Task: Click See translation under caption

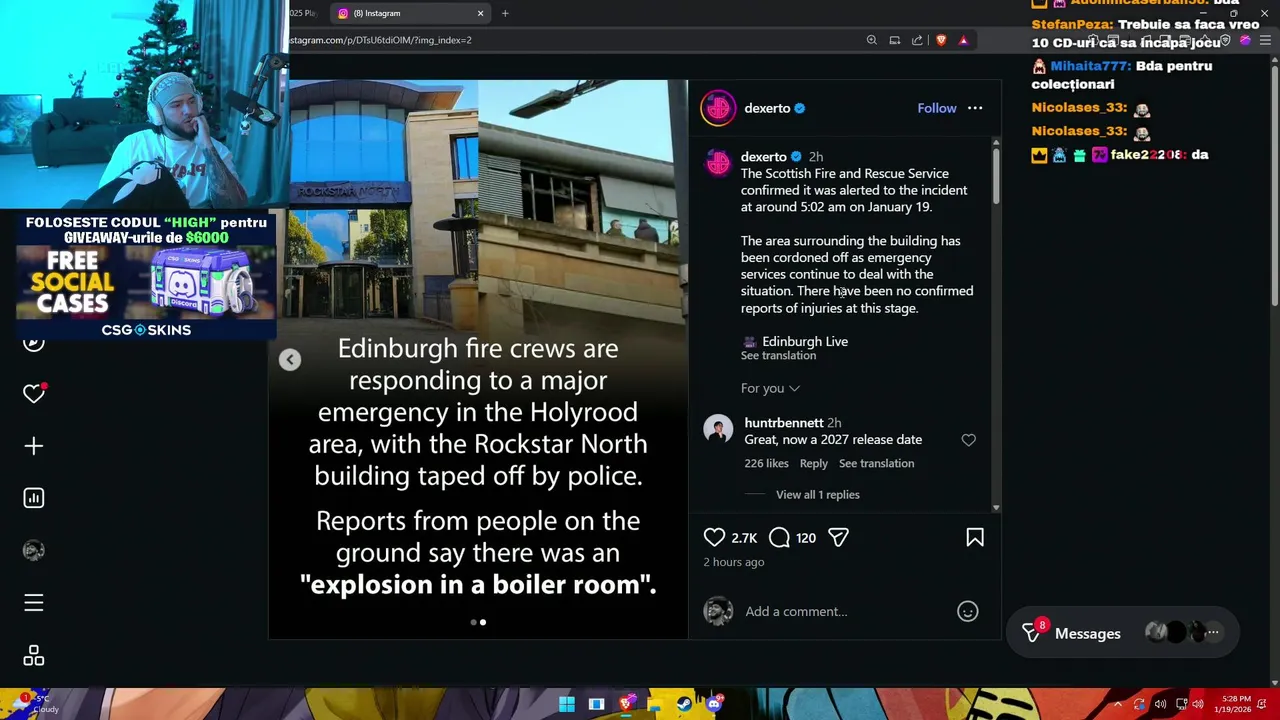Action: pos(778,356)
